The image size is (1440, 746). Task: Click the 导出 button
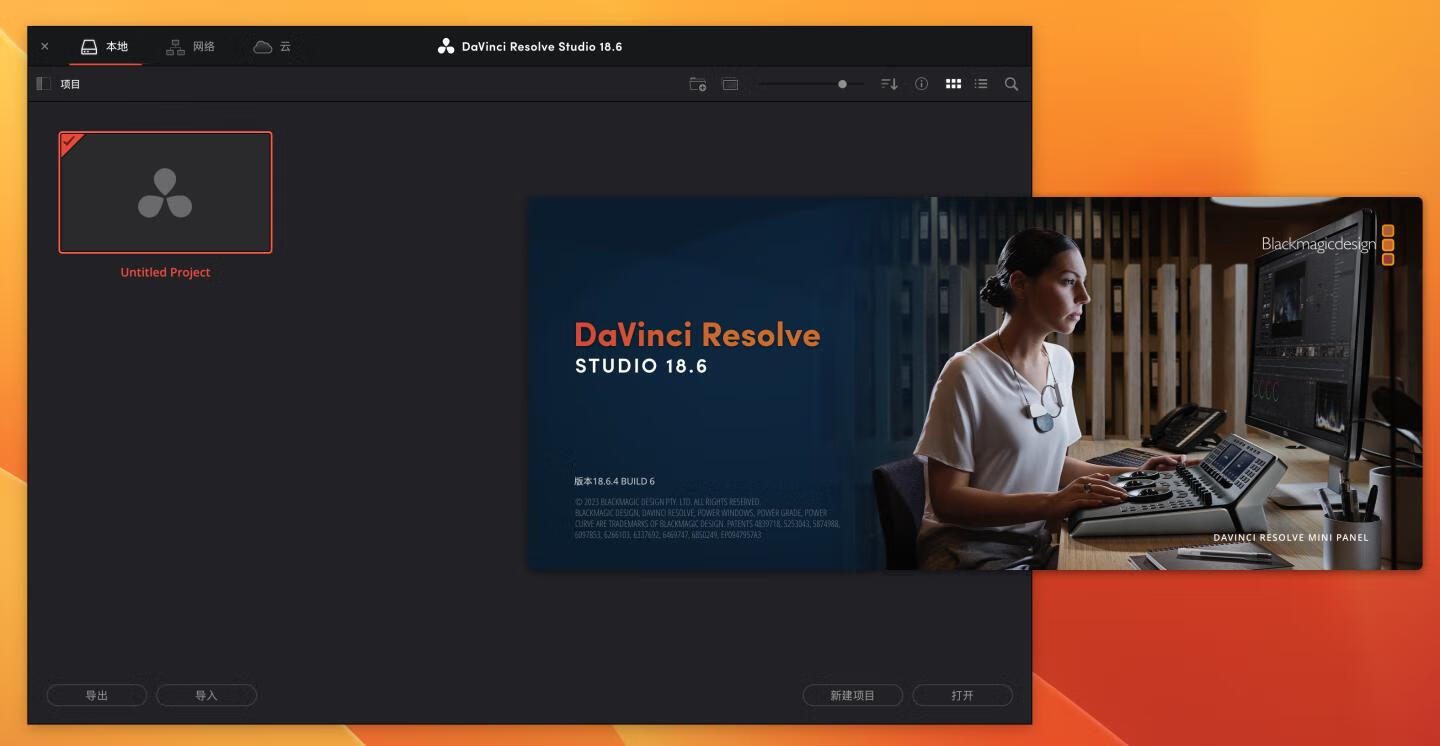pos(97,695)
